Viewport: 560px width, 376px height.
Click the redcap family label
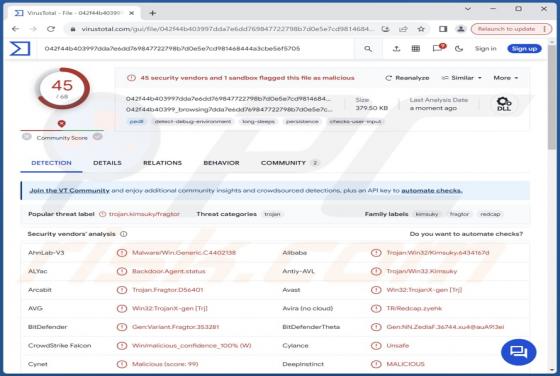490,214
